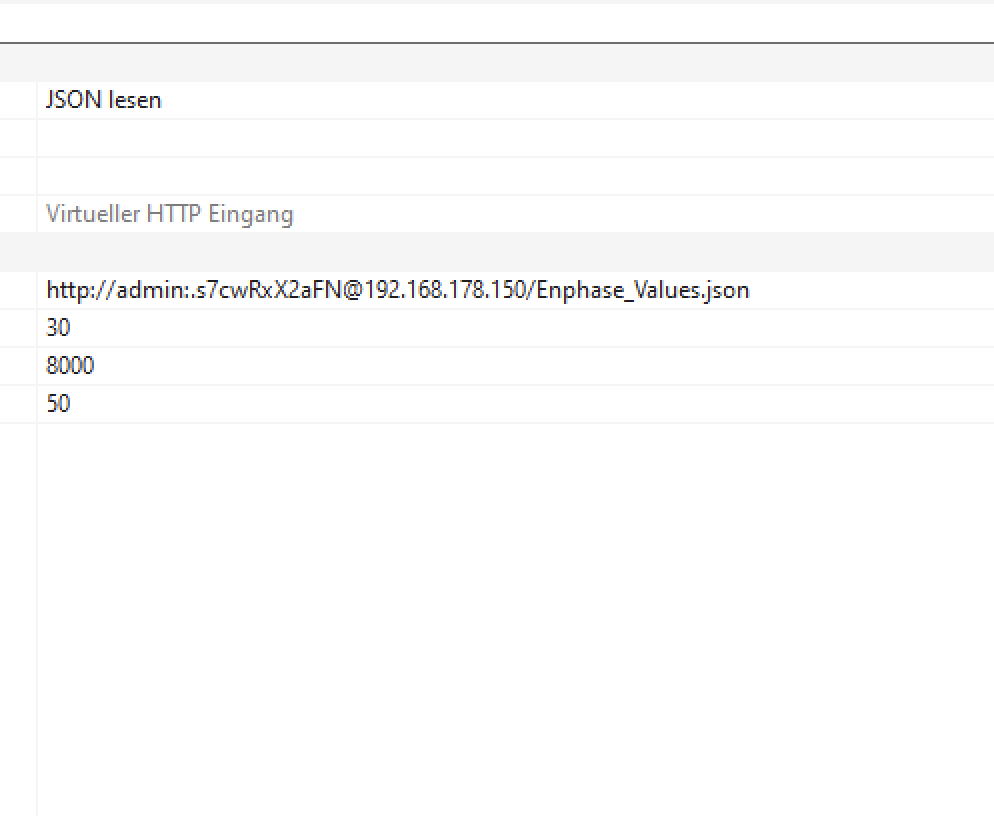Viewport: 994px width, 816px height.
Task: Click the left label cell beside value 50
Action: tap(17, 404)
